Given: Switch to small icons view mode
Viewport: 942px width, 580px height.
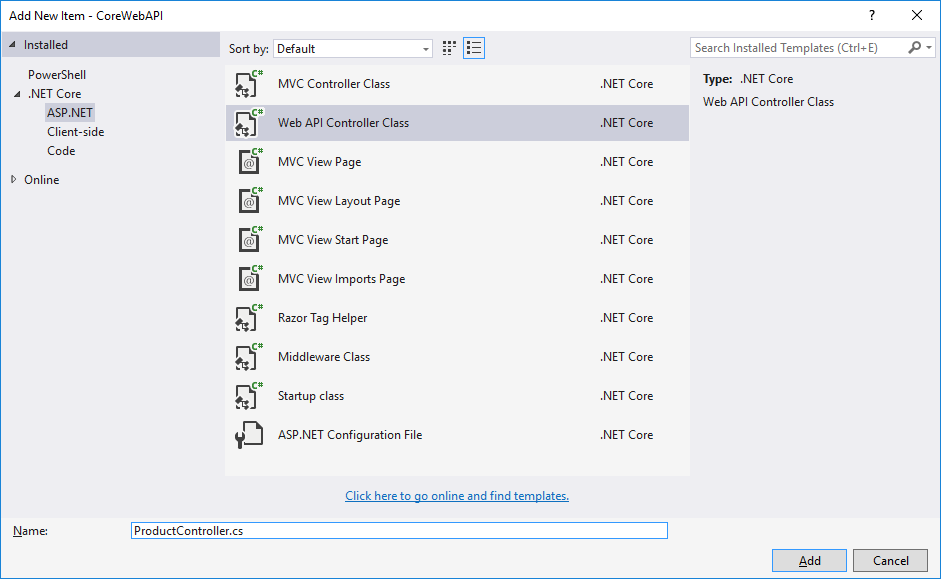Looking at the screenshot, I should (450, 48).
